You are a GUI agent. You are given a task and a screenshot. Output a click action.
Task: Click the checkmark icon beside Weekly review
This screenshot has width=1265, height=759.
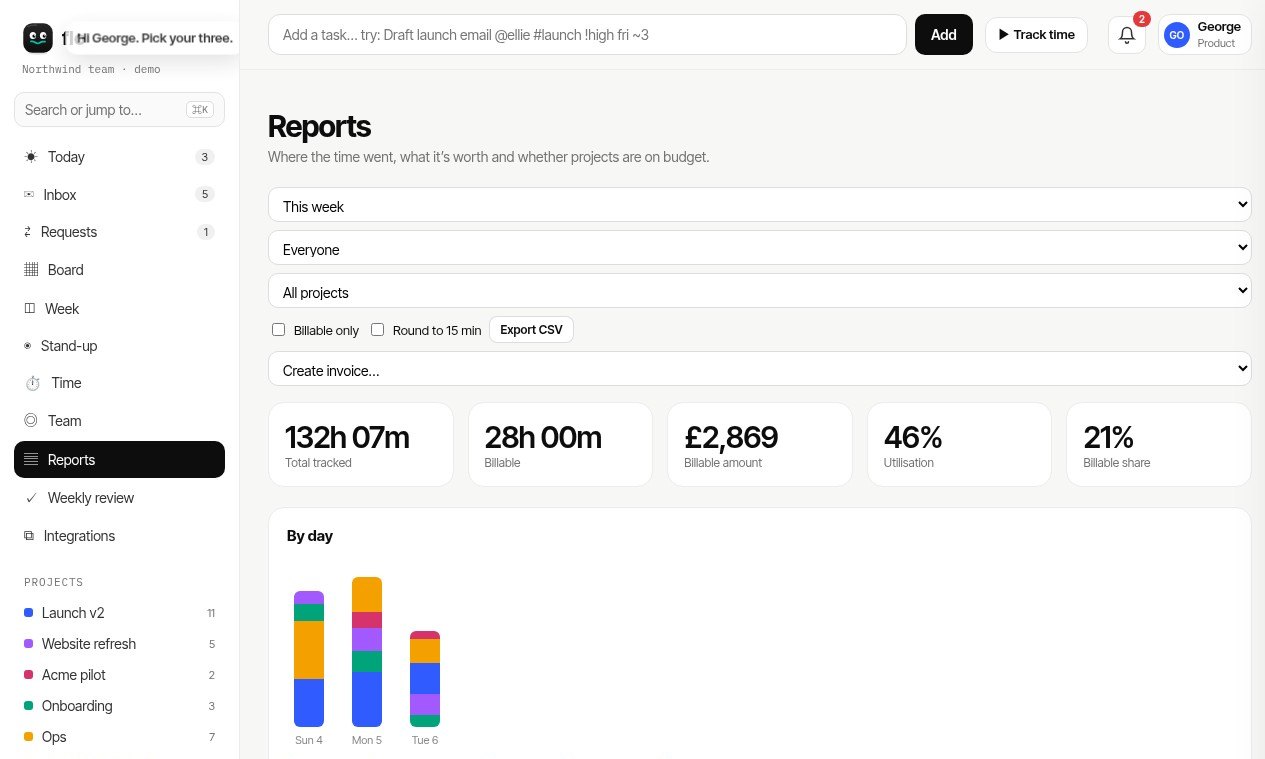click(31, 498)
